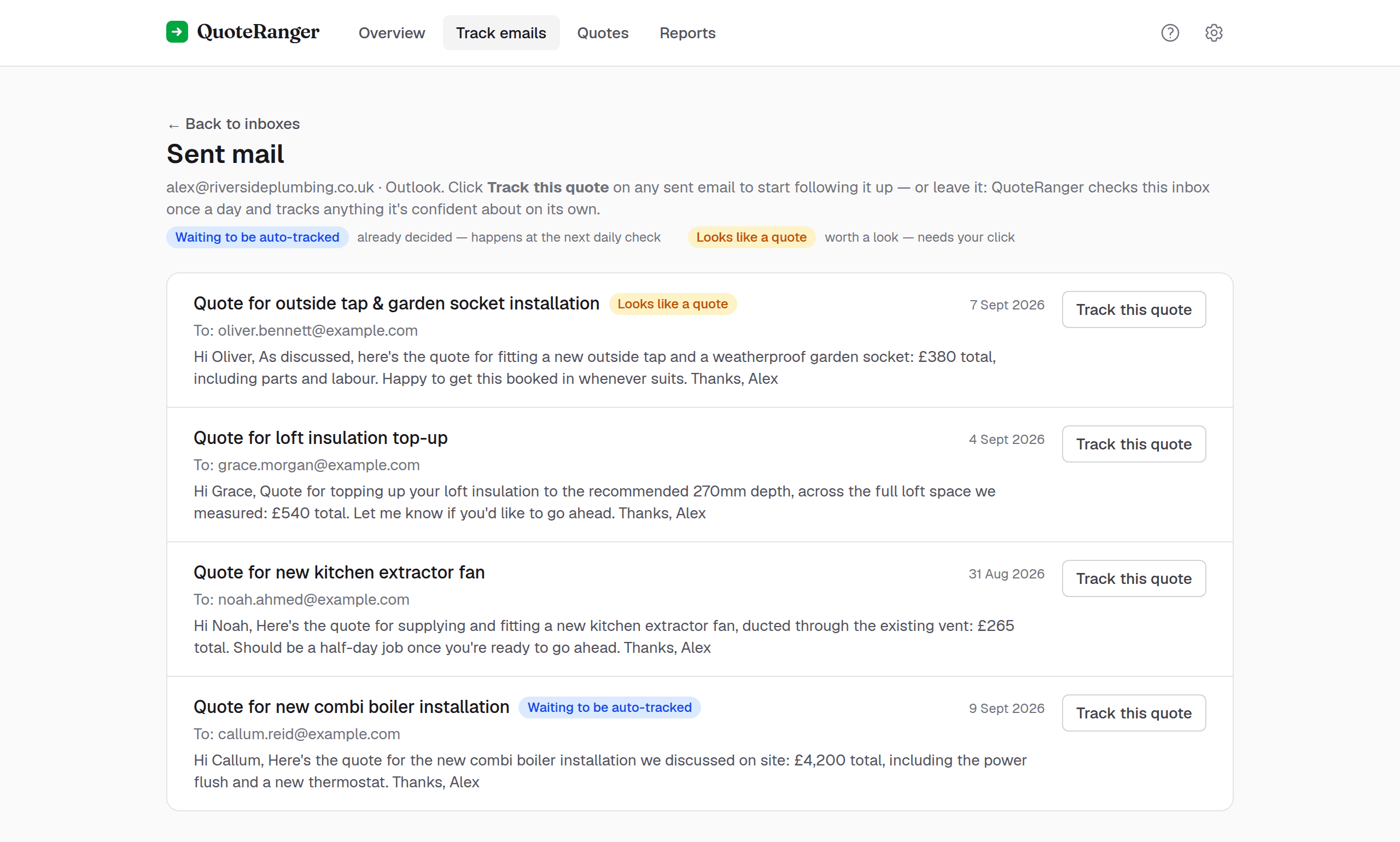The width and height of the screenshot is (1400, 842).
Task: Open email 'Quote for loft insulation top-up'
Action: coord(320,438)
